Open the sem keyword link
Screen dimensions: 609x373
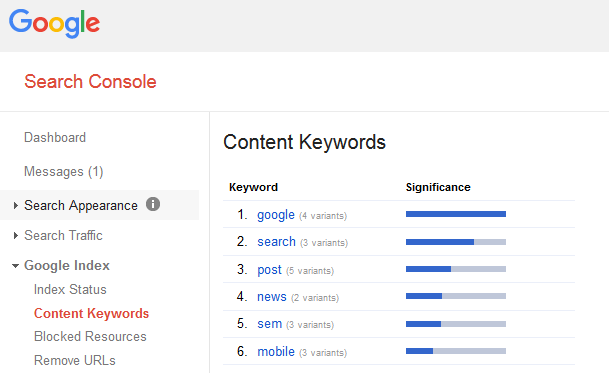coord(270,324)
